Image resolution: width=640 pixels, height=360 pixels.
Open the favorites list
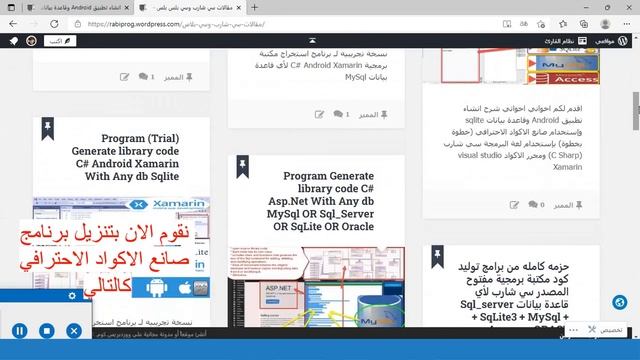pos(563,24)
